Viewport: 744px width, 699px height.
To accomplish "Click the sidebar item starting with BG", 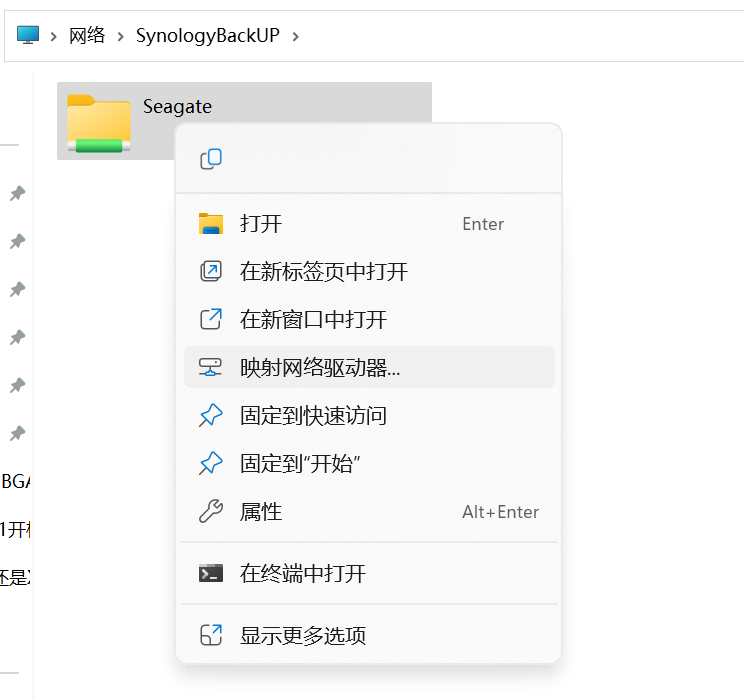I will 16,482.
